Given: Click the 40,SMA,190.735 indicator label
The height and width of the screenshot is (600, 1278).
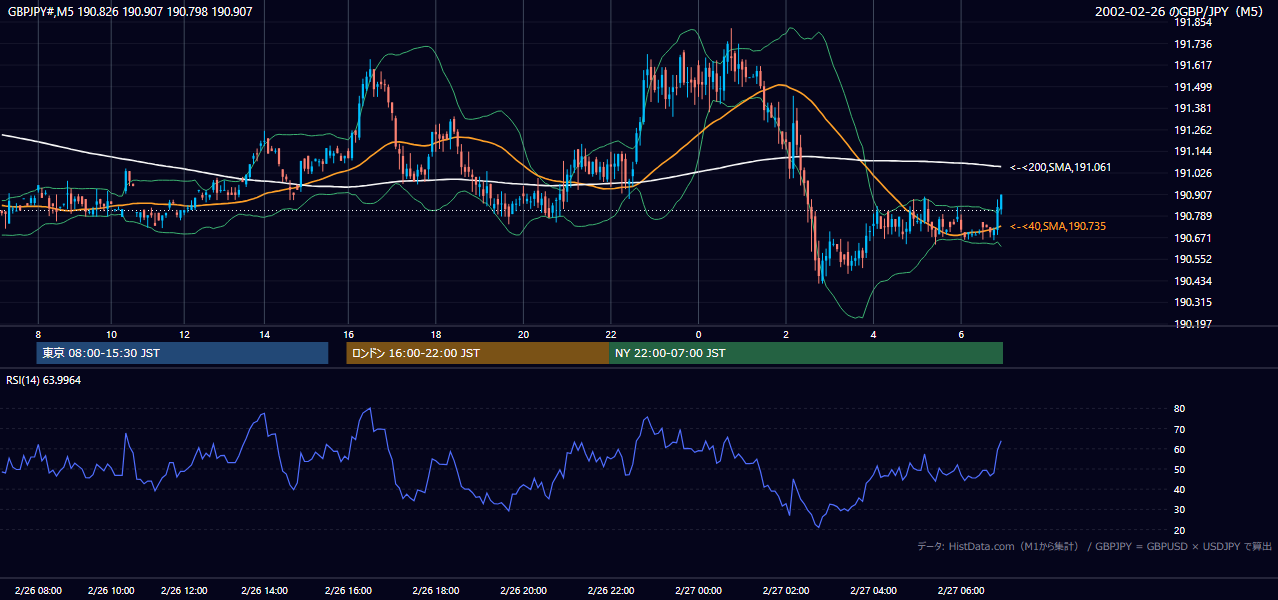Looking at the screenshot, I should (x=1058, y=227).
